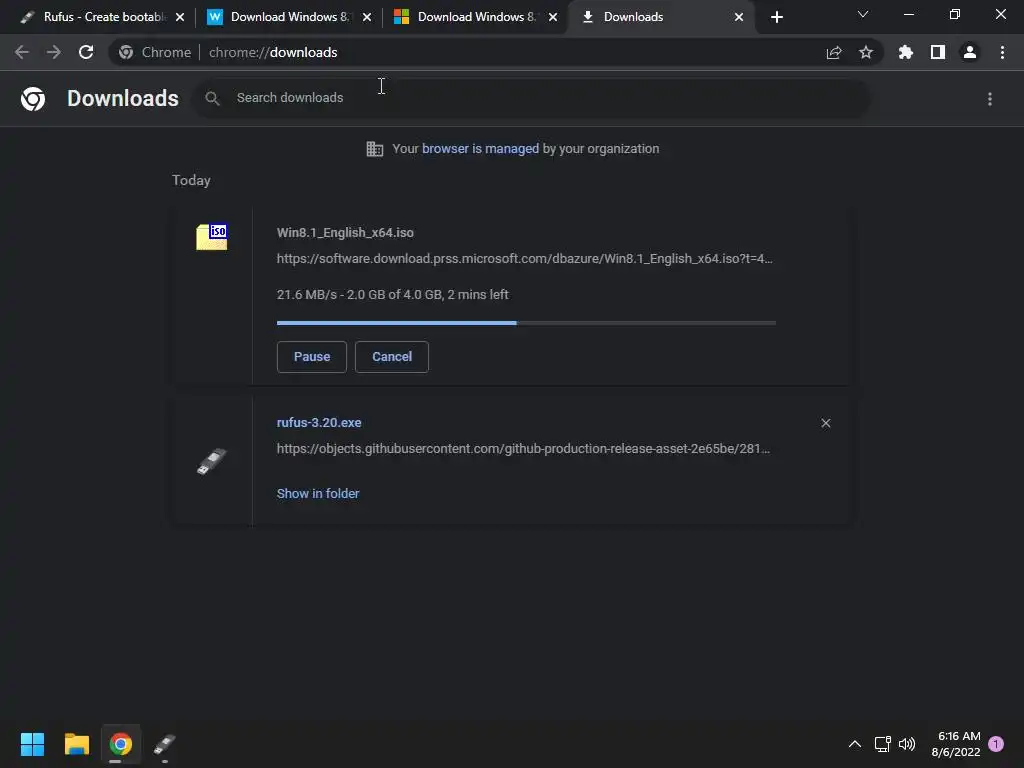1024x768 pixels.
Task: Click the Win8.1 download progress bar
Action: pyautogui.click(x=526, y=323)
